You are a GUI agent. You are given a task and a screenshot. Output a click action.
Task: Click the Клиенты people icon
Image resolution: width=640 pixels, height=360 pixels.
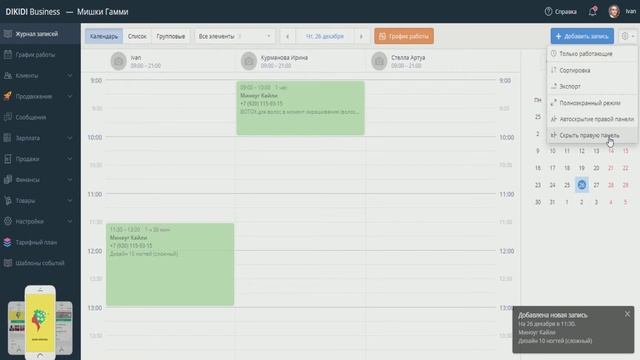pos(7,76)
